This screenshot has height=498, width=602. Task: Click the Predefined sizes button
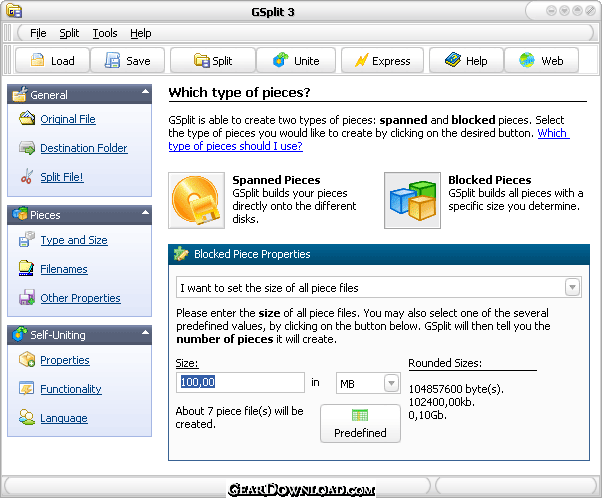click(x=360, y=424)
